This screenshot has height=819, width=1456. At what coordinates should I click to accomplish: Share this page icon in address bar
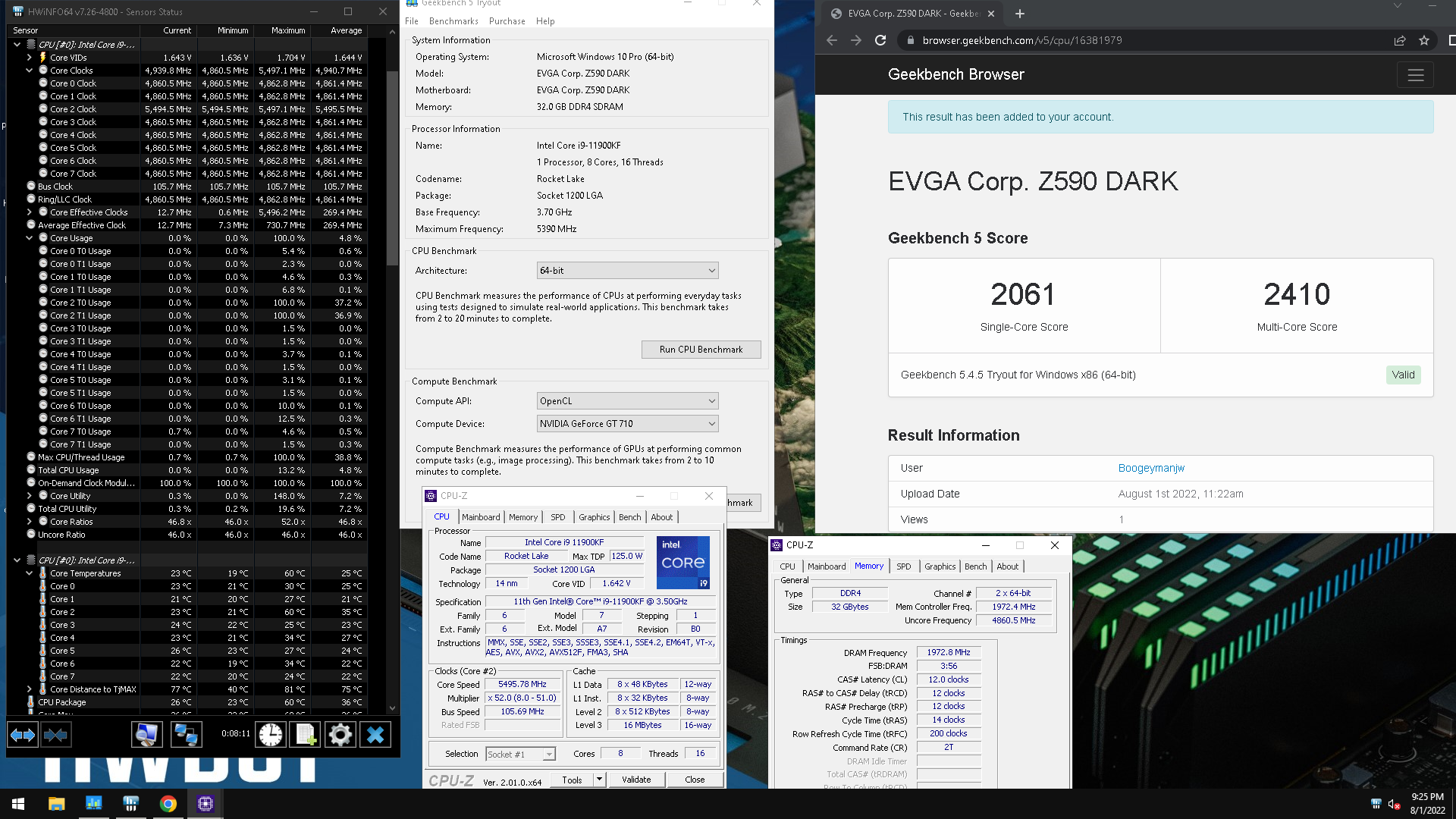[1400, 40]
